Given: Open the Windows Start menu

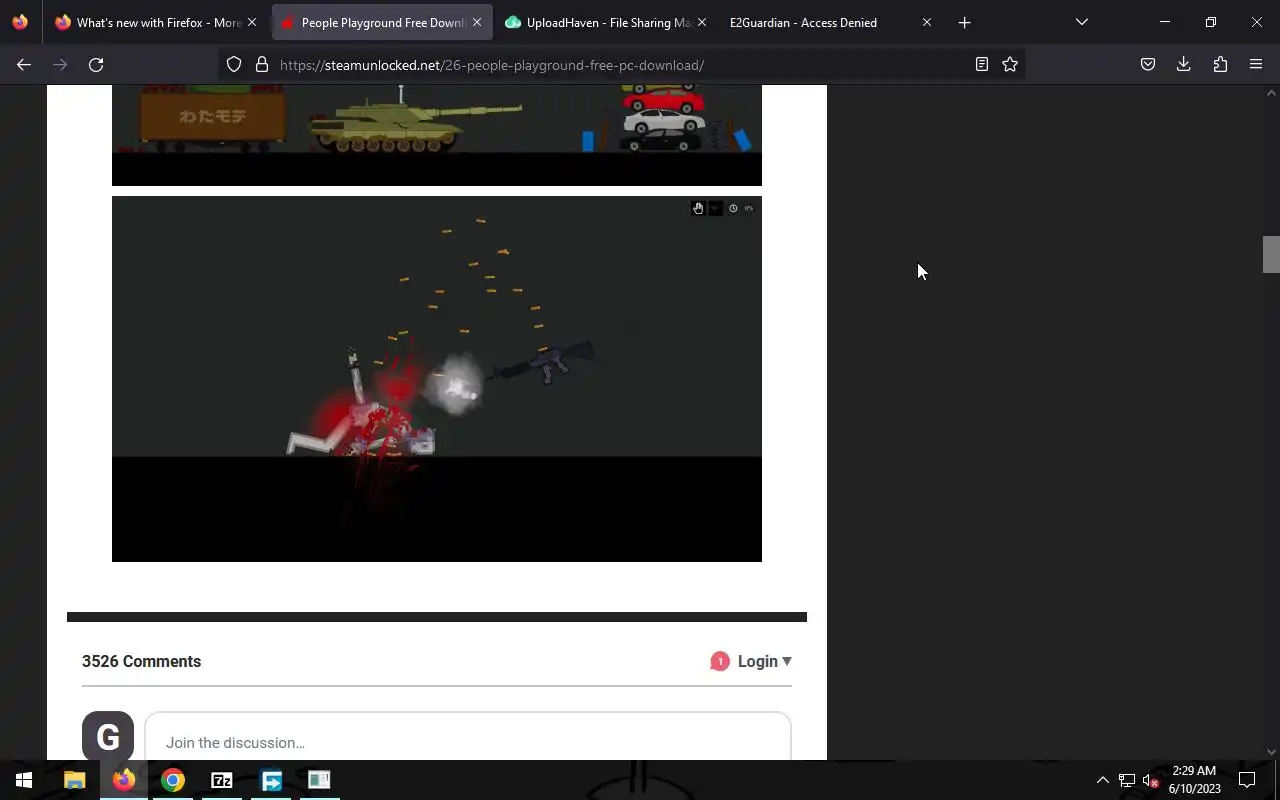Looking at the screenshot, I should [x=24, y=780].
